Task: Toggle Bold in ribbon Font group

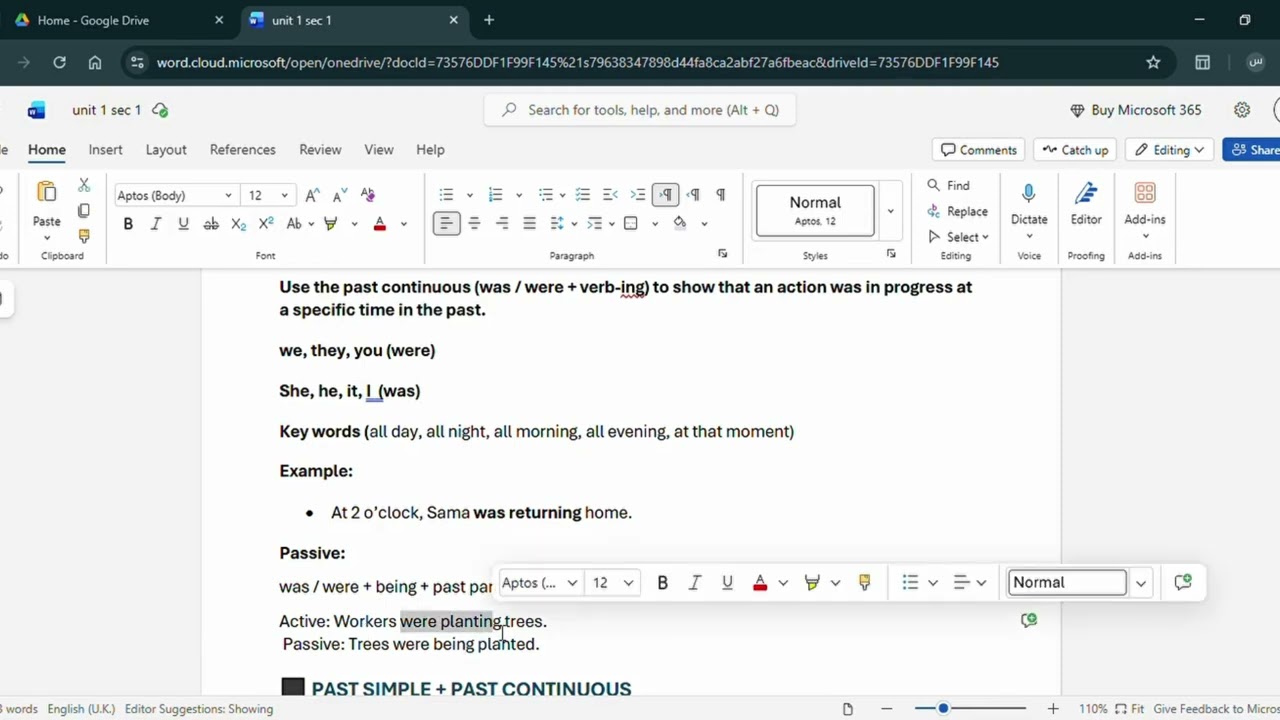Action: pyautogui.click(x=128, y=224)
